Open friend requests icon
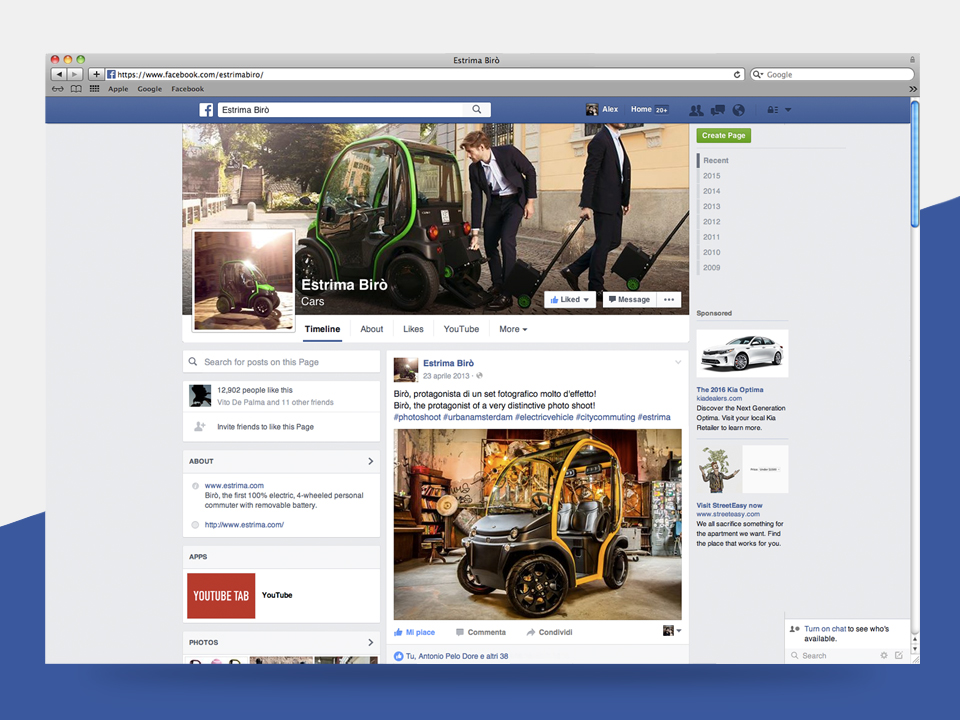Viewport: 960px width, 720px height. [x=696, y=110]
